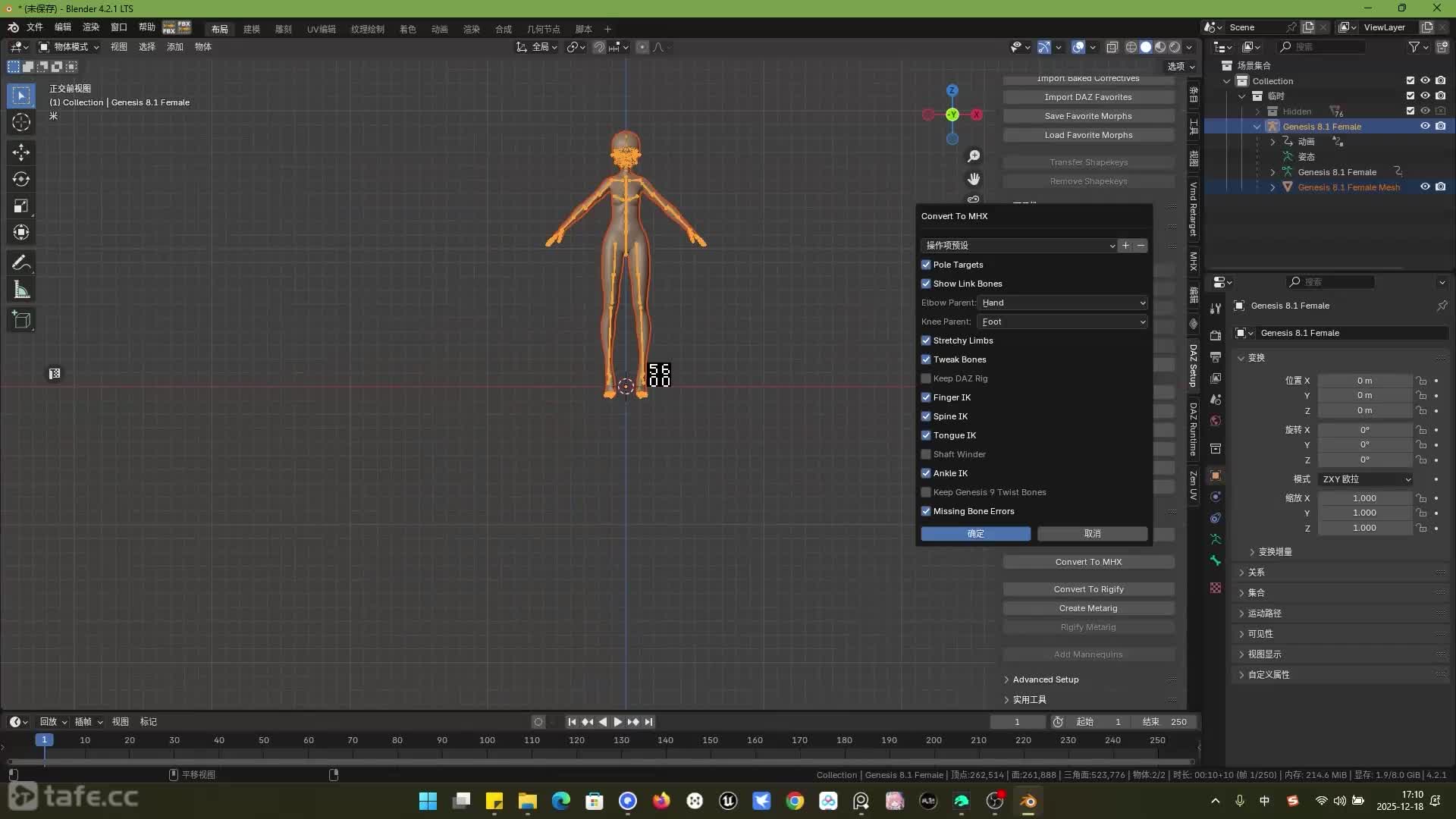Open the Elbow Parent dropdown set to Hand
The height and width of the screenshot is (819, 1456).
coord(1062,303)
